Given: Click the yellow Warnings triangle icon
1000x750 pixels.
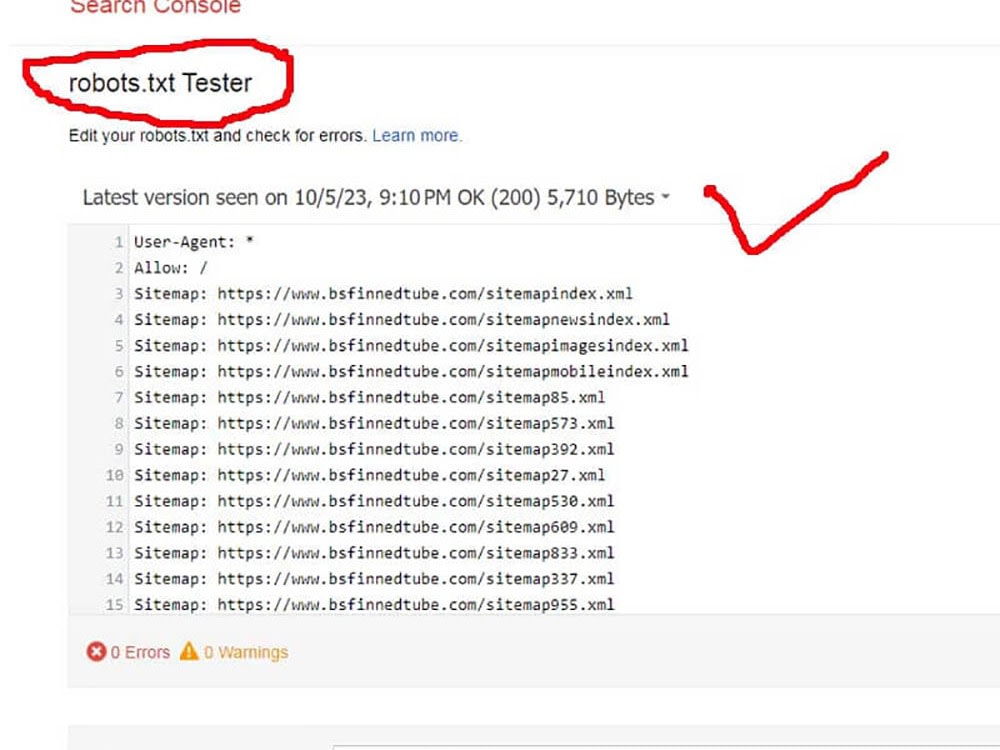Looking at the screenshot, I should click(189, 651).
